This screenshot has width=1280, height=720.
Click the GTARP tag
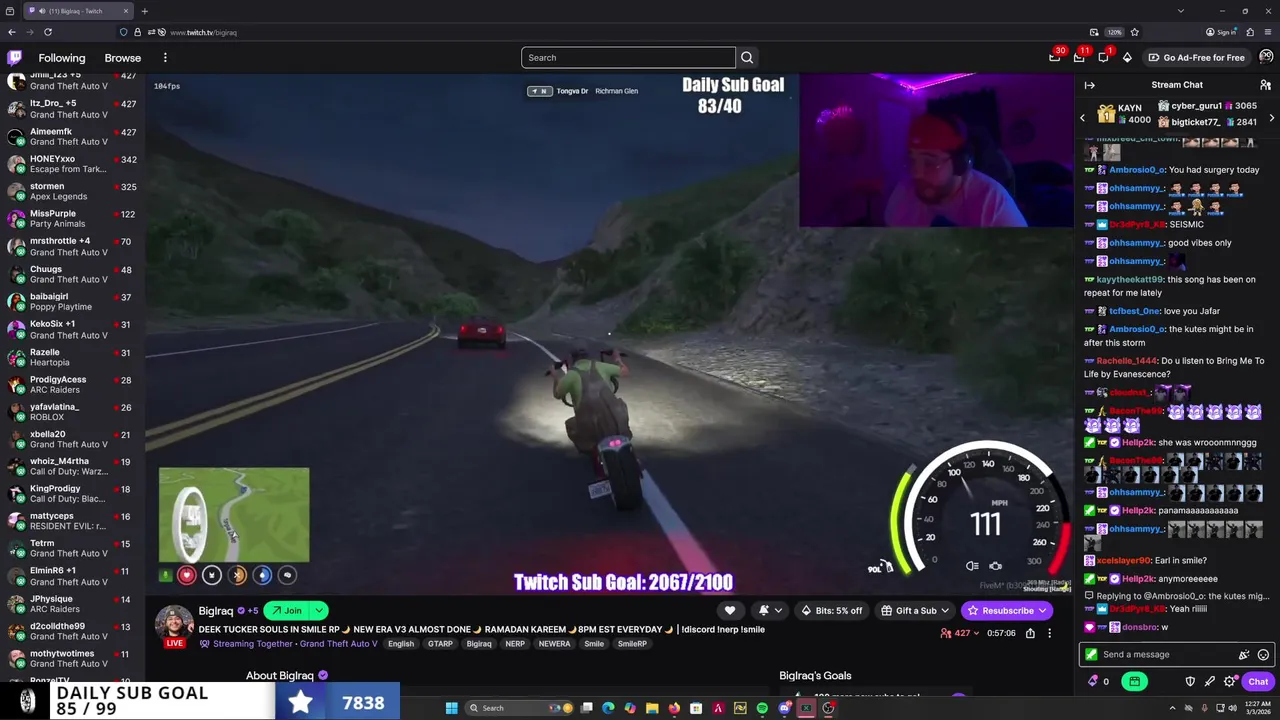pos(440,644)
